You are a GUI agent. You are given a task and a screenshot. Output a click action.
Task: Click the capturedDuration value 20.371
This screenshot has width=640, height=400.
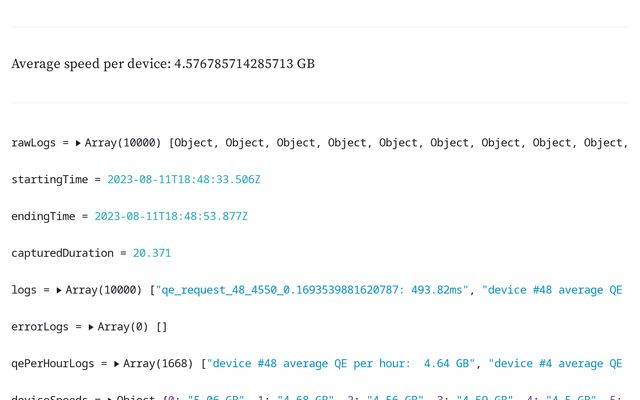(x=152, y=254)
